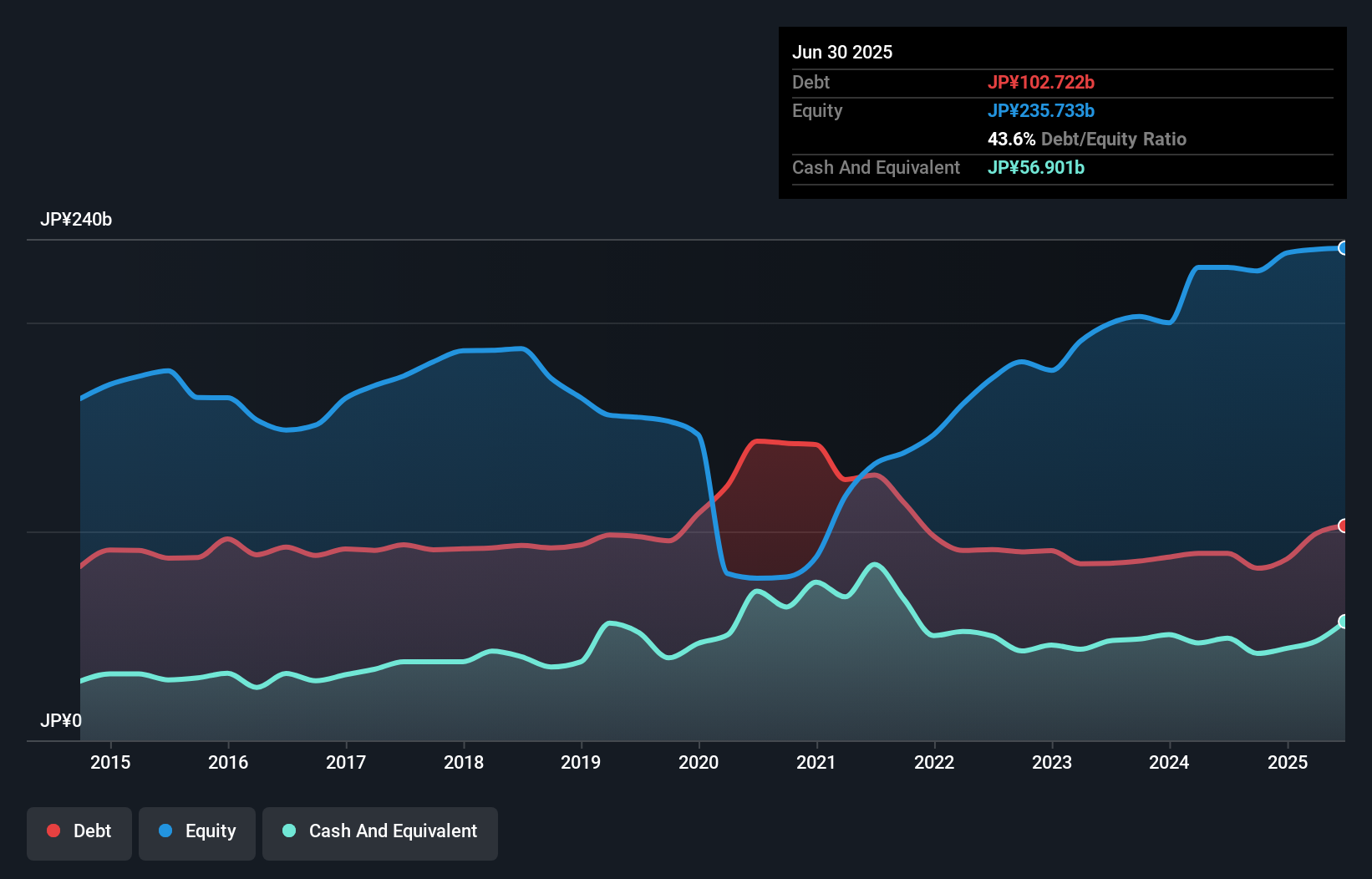Toggle the Debt series visibility
The height and width of the screenshot is (879, 1372).
click(79, 832)
